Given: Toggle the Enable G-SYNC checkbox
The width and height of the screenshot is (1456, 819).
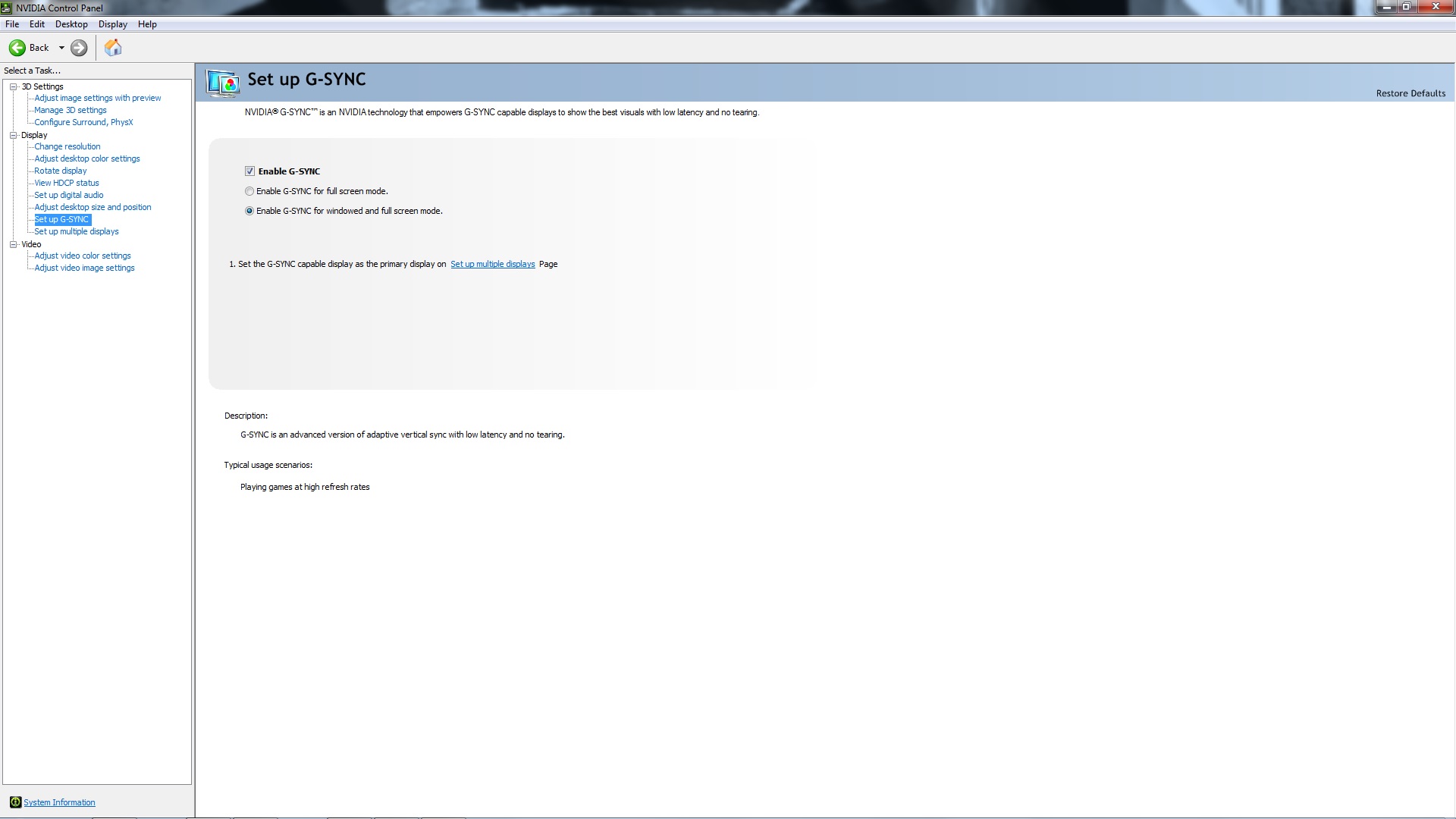Looking at the screenshot, I should 249,171.
